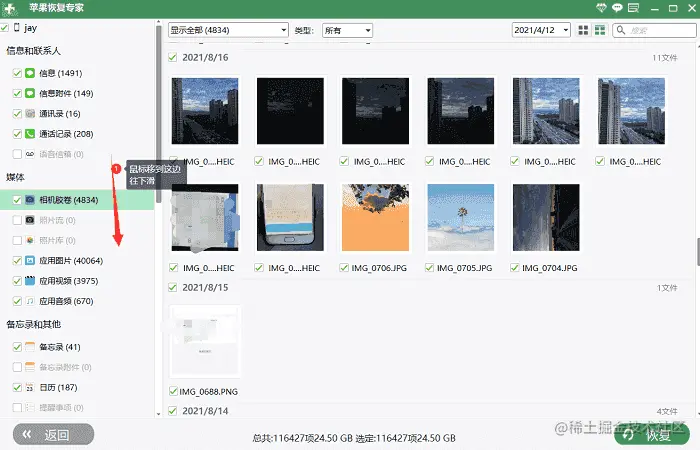Viewport: 700px width, 450px height.
Task: Click the Notes (41) icon
Action: coord(30,346)
